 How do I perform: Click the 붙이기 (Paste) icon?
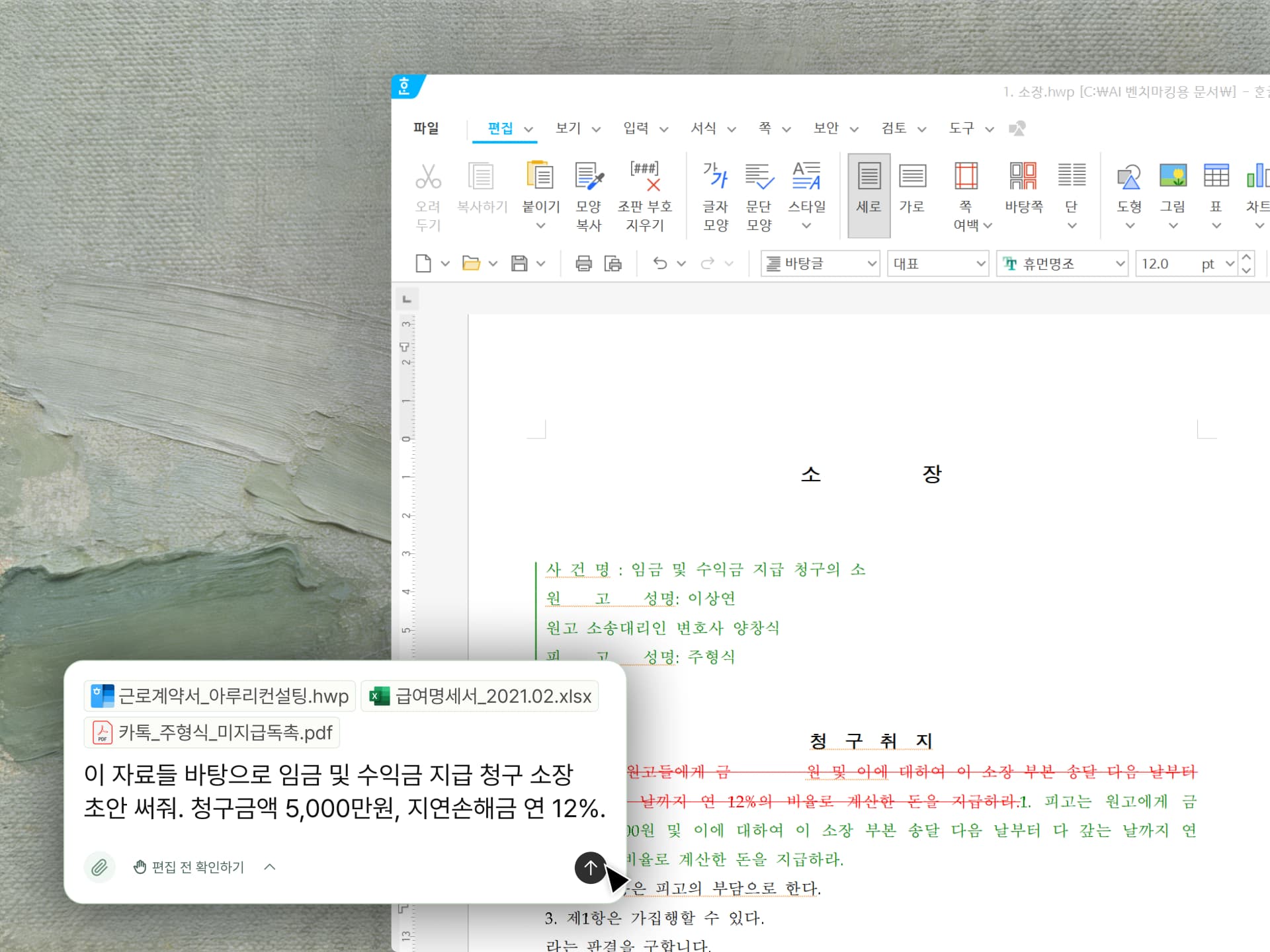pos(540,188)
